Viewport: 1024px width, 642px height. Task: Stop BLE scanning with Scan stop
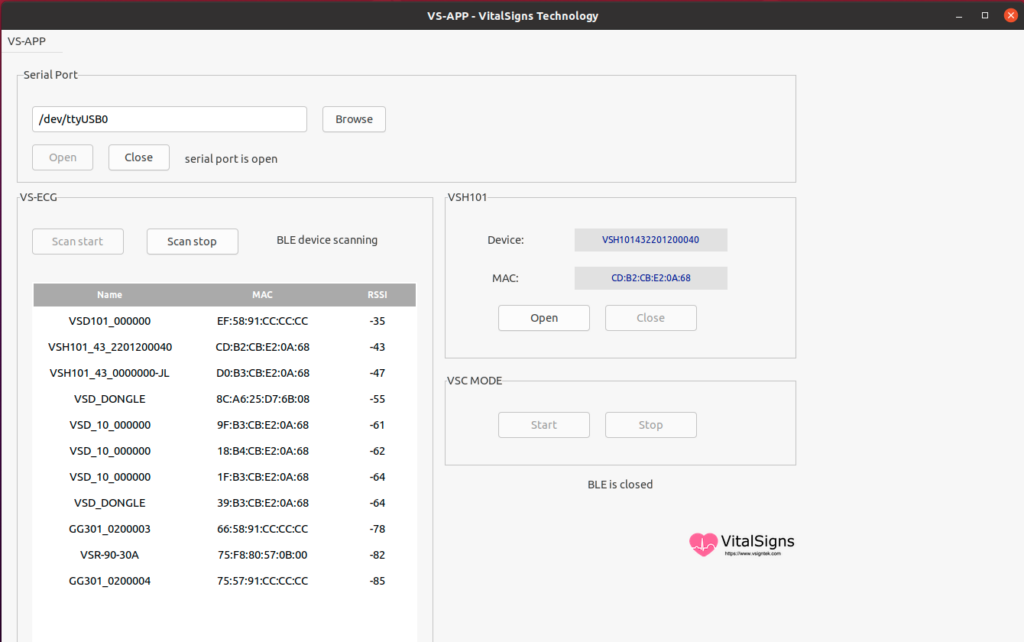[x=192, y=241]
